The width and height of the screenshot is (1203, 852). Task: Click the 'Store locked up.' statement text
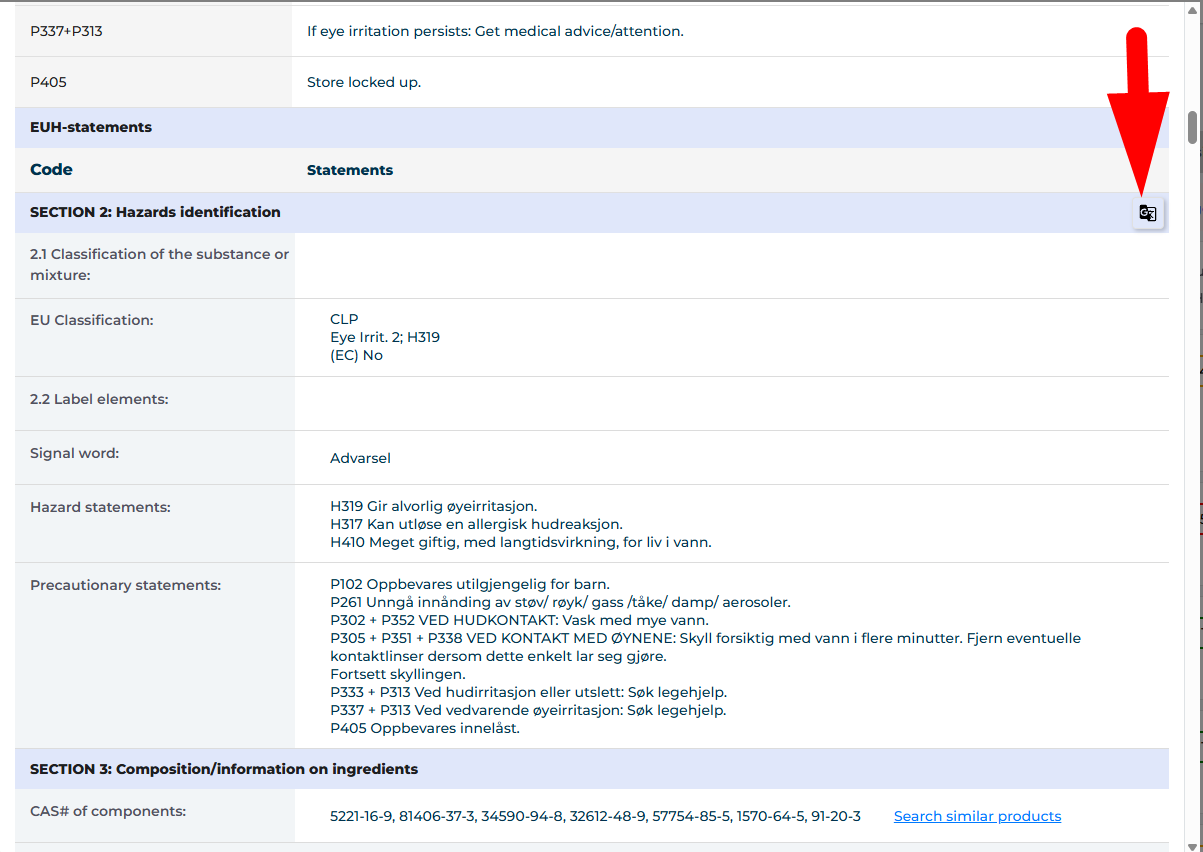pos(364,82)
